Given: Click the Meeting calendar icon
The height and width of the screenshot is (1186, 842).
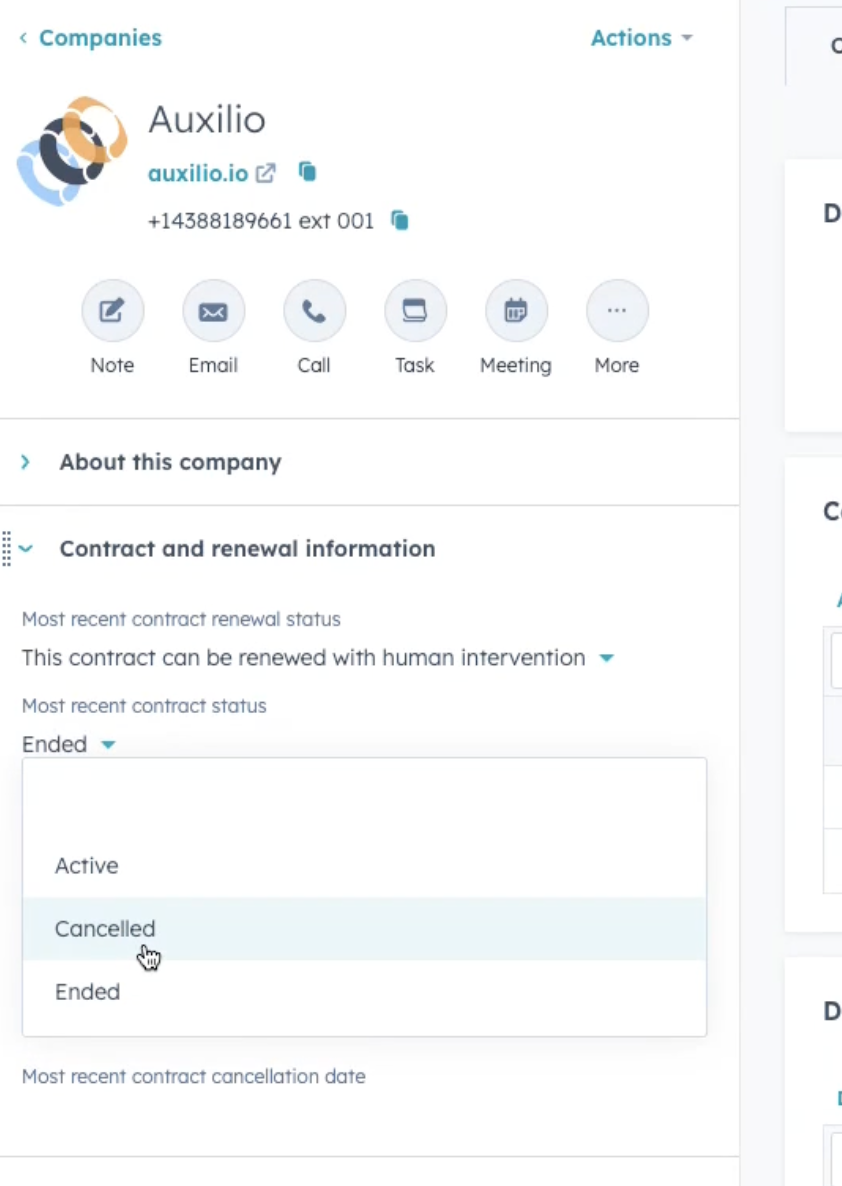Looking at the screenshot, I should pos(516,311).
